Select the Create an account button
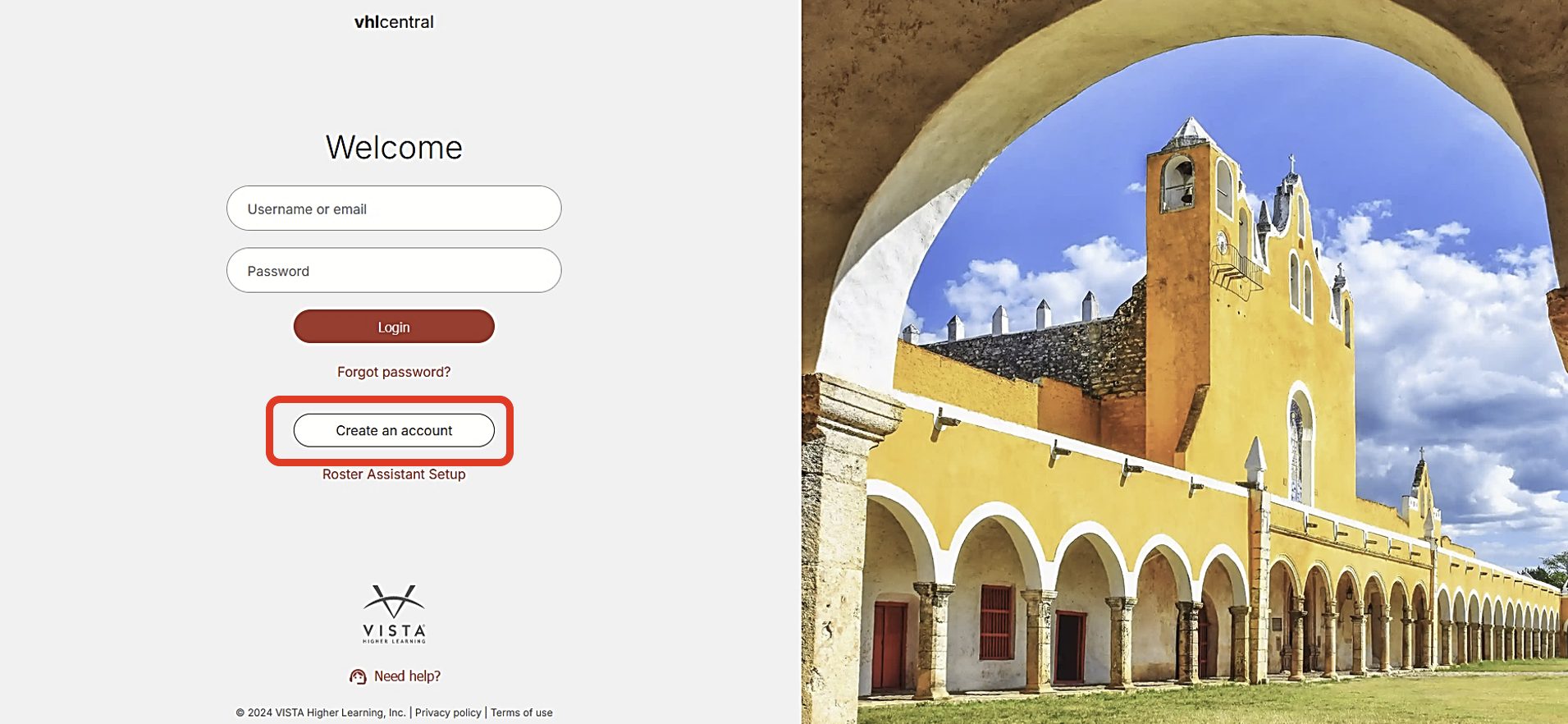Viewport: 1568px width, 724px height. (x=394, y=430)
